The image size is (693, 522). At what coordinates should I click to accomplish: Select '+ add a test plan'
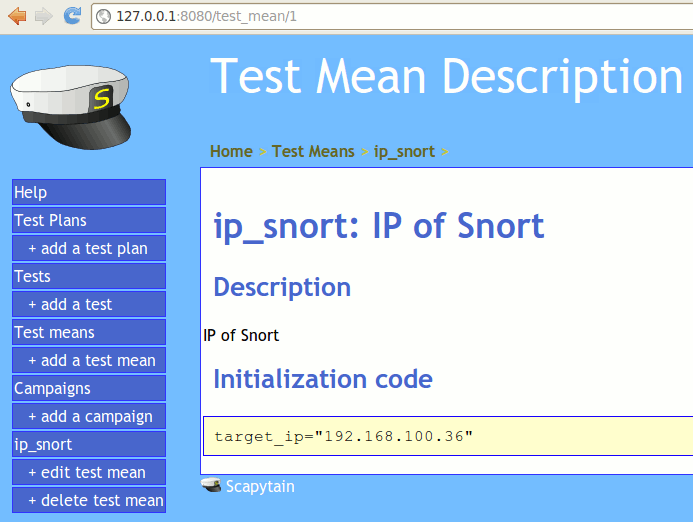coord(88,248)
